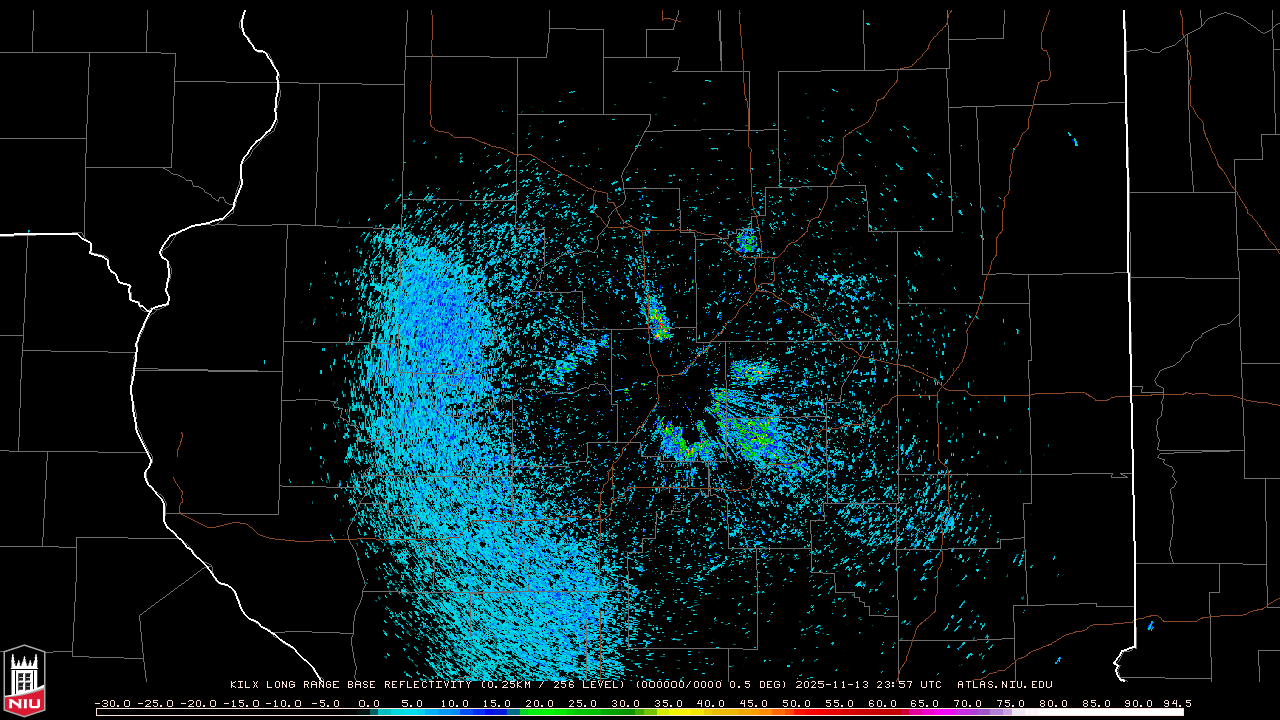Click the -30.0 label on the dBZ scale
Viewport: 1280px width, 720px height.
click(x=112, y=703)
